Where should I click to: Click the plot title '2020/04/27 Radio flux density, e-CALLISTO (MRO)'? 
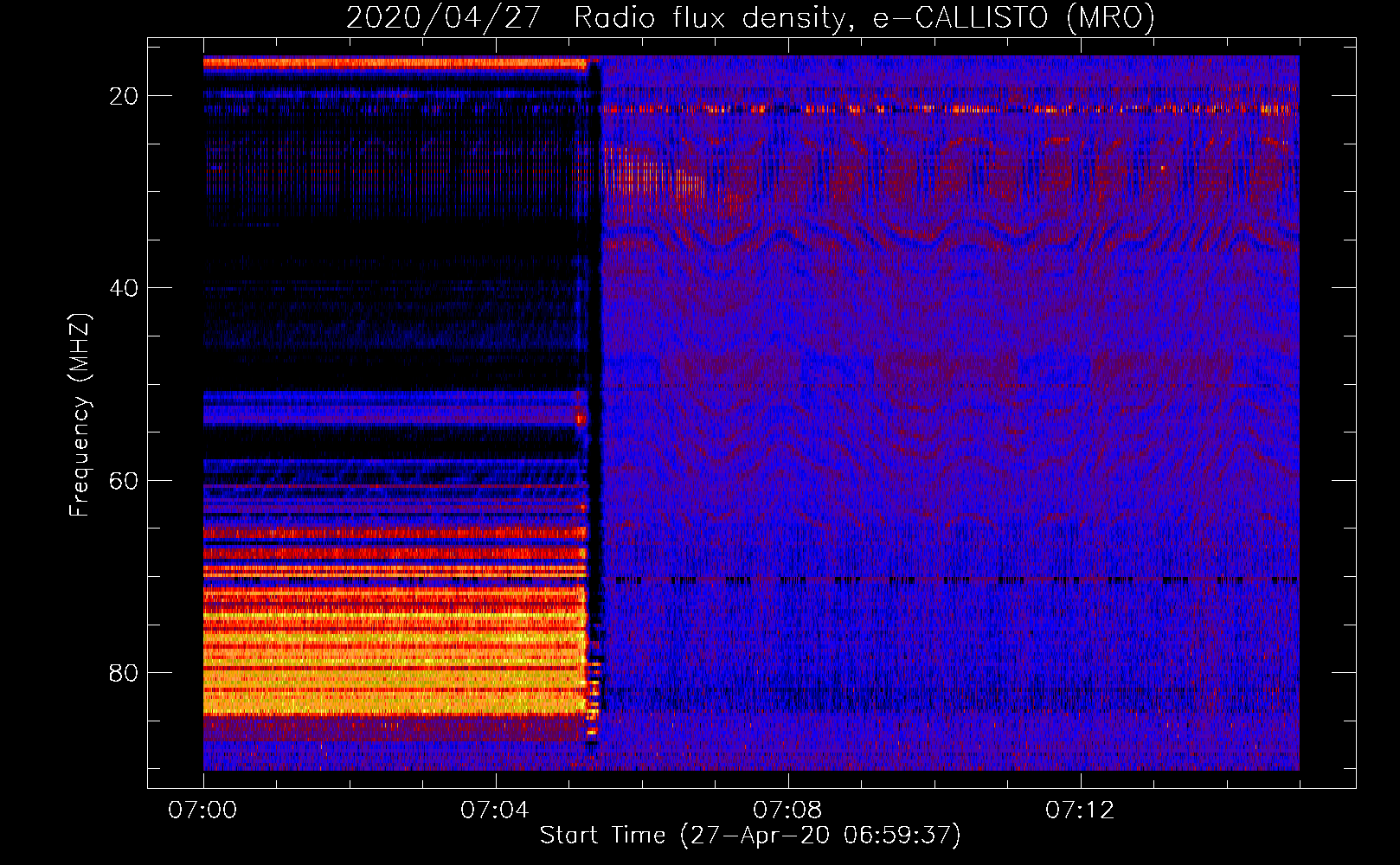pyautogui.click(x=750, y=18)
